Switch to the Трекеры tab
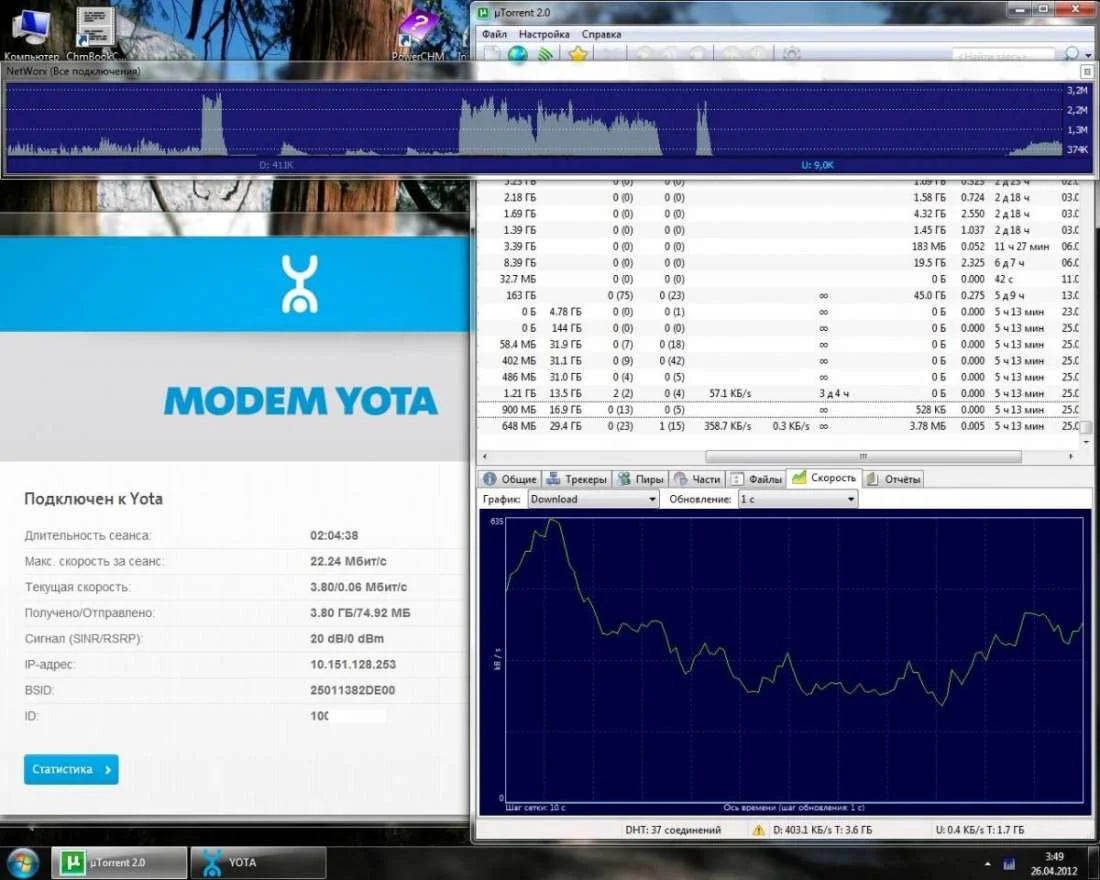Image resolution: width=1100 pixels, height=880 pixels. pyautogui.click(x=576, y=479)
